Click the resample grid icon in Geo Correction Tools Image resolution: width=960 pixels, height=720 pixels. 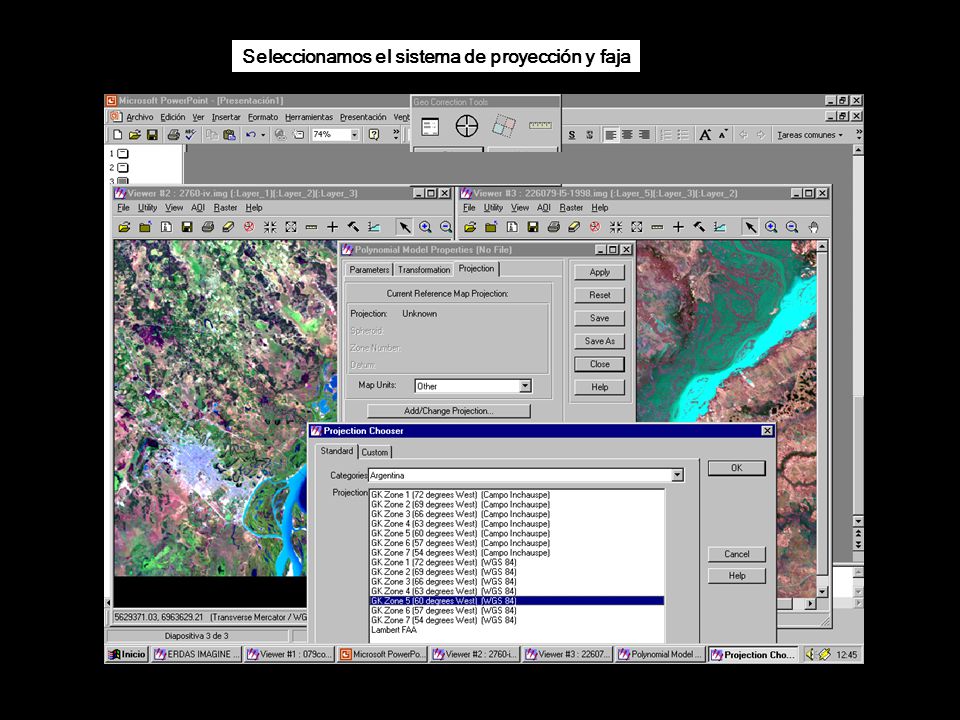coord(504,126)
